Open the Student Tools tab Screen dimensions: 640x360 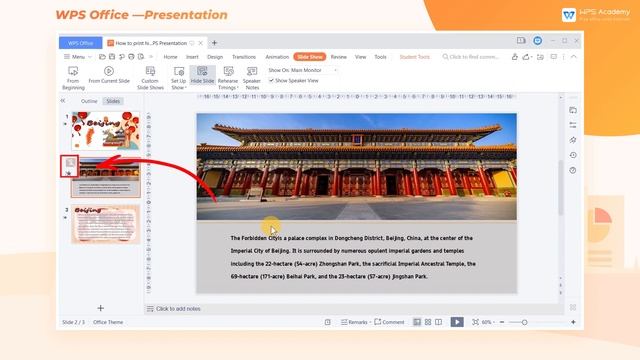[x=414, y=57]
